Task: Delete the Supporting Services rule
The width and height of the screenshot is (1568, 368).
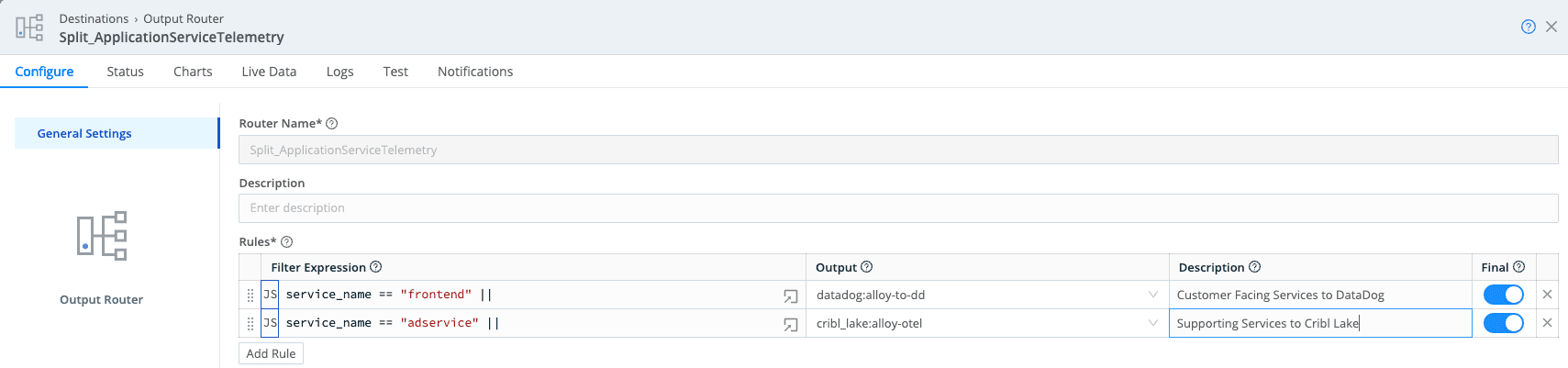Action: [x=1547, y=323]
